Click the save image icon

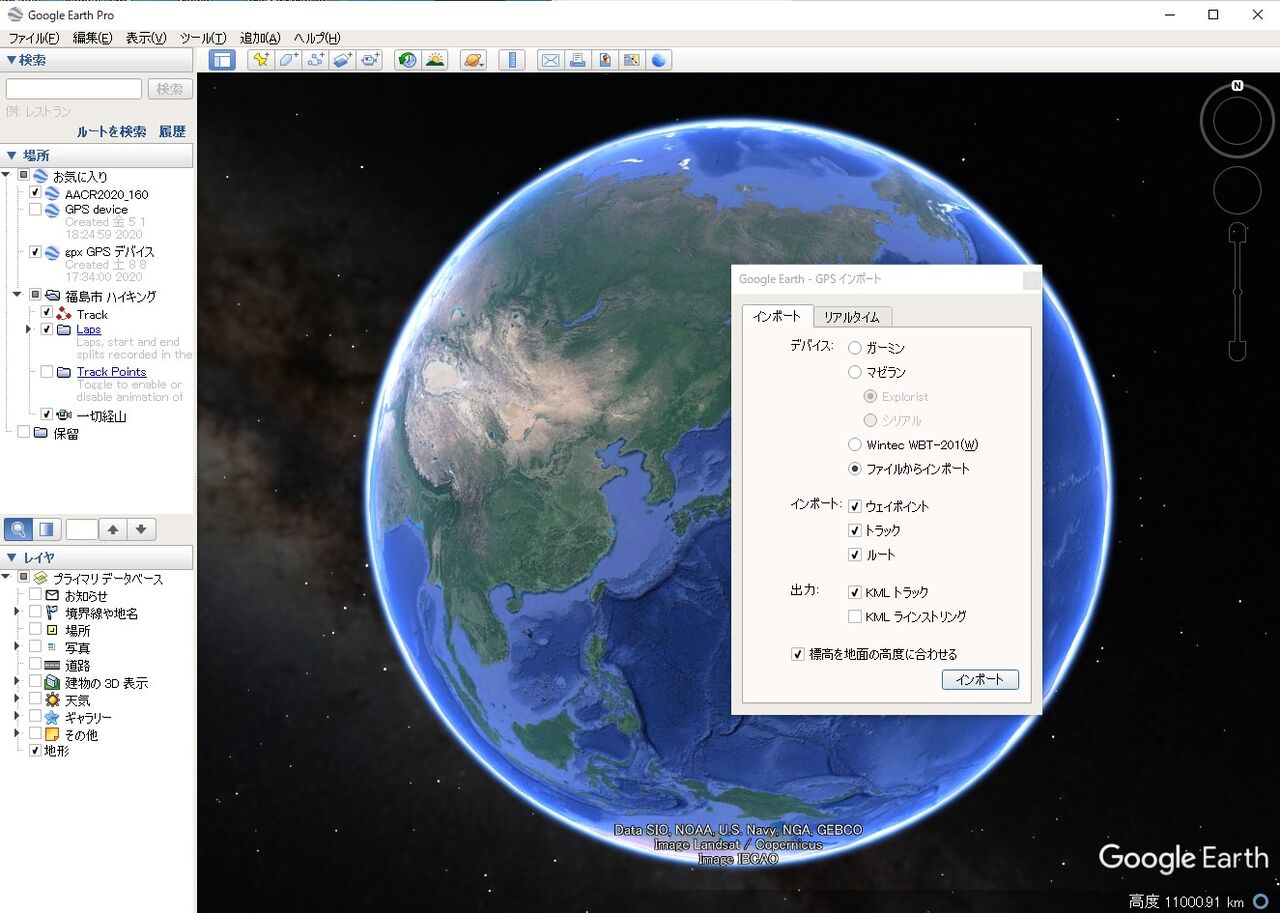click(604, 60)
